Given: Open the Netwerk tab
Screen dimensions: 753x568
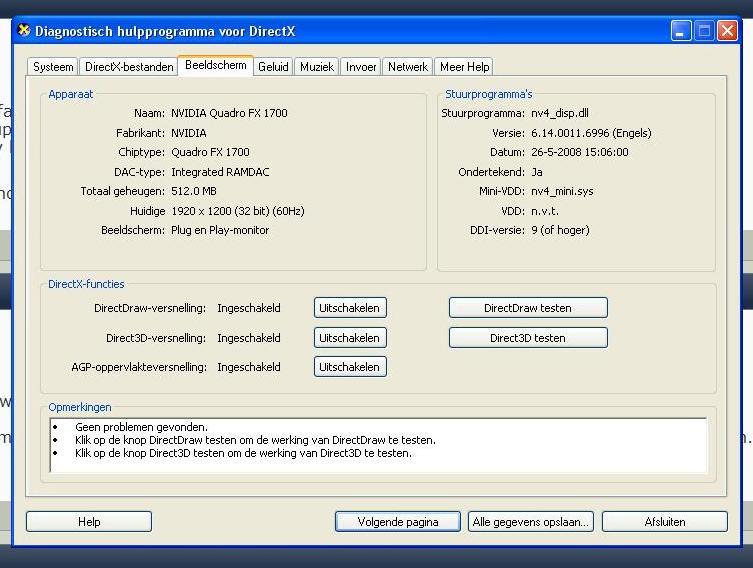Looking at the screenshot, I should coord(408,67).
